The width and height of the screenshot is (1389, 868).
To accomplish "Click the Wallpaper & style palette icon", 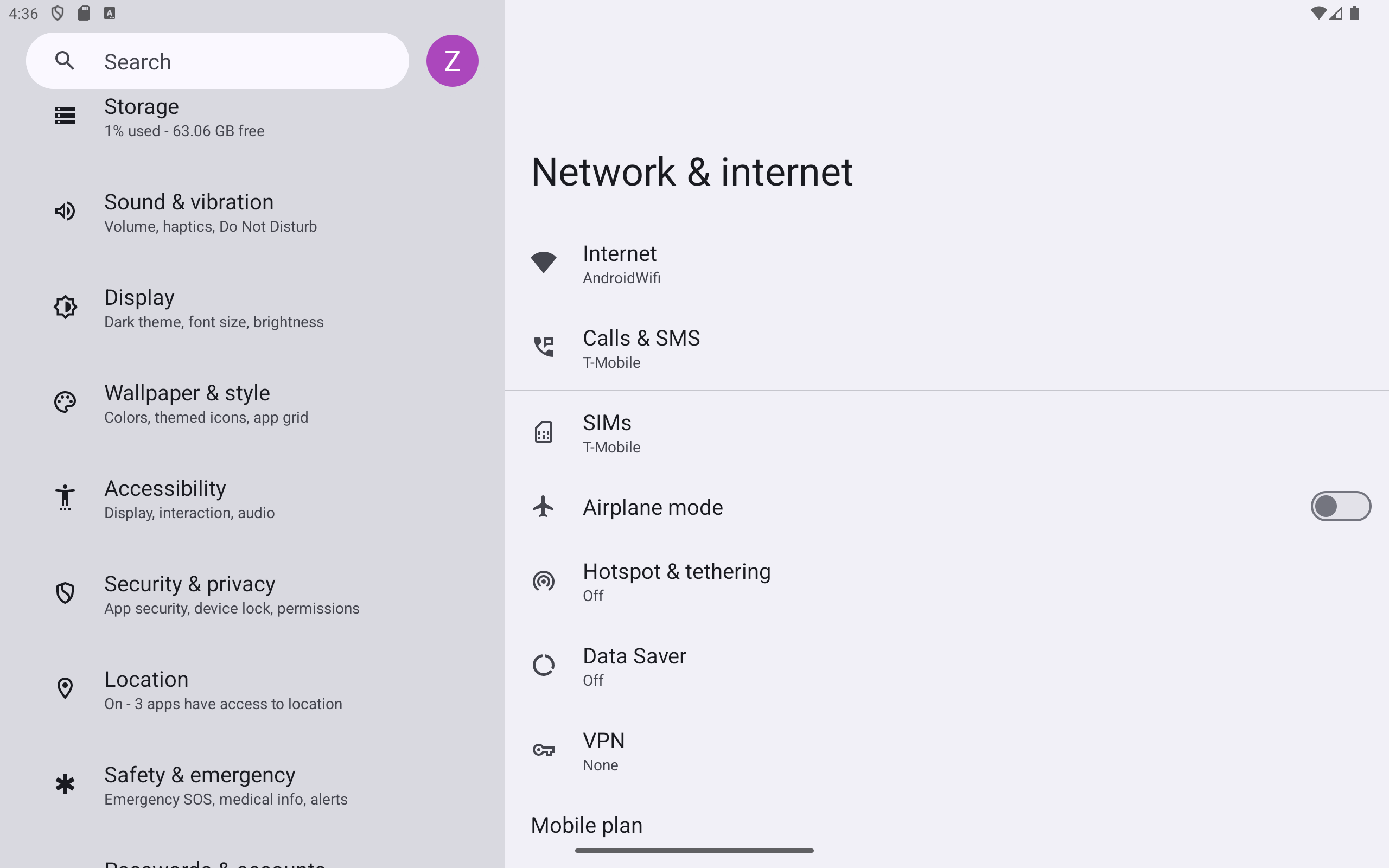I will click(x=65, y=403).
